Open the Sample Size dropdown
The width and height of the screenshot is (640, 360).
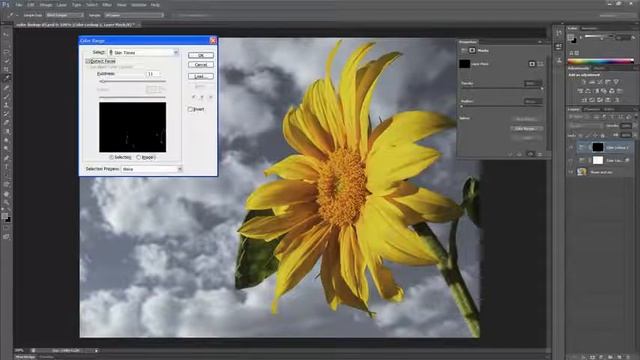64,15
